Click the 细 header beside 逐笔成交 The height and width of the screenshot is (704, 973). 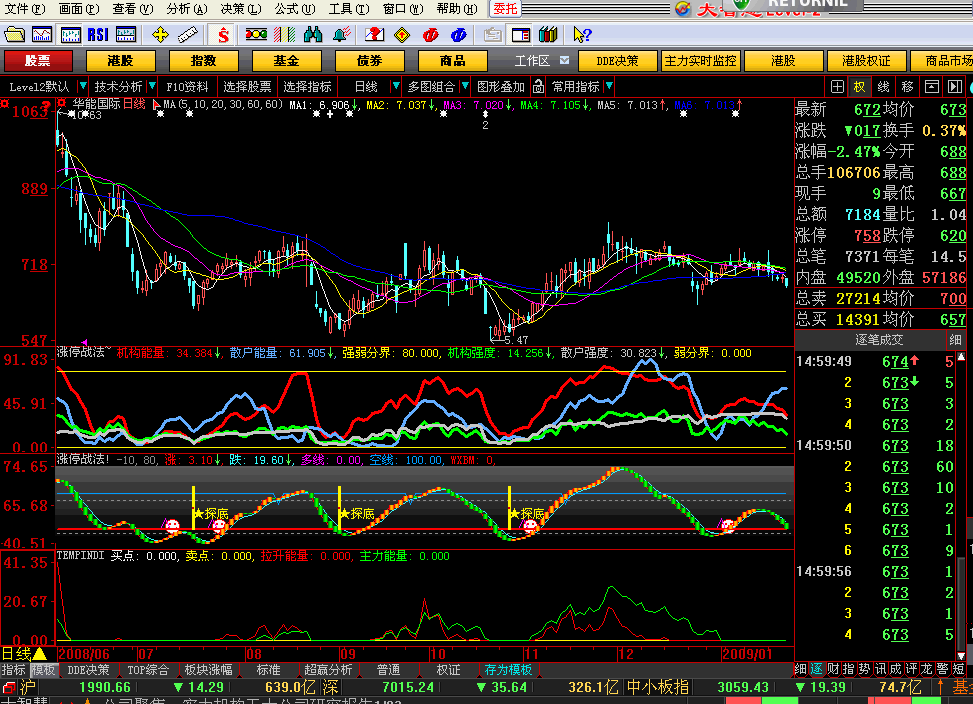point(955,339)
